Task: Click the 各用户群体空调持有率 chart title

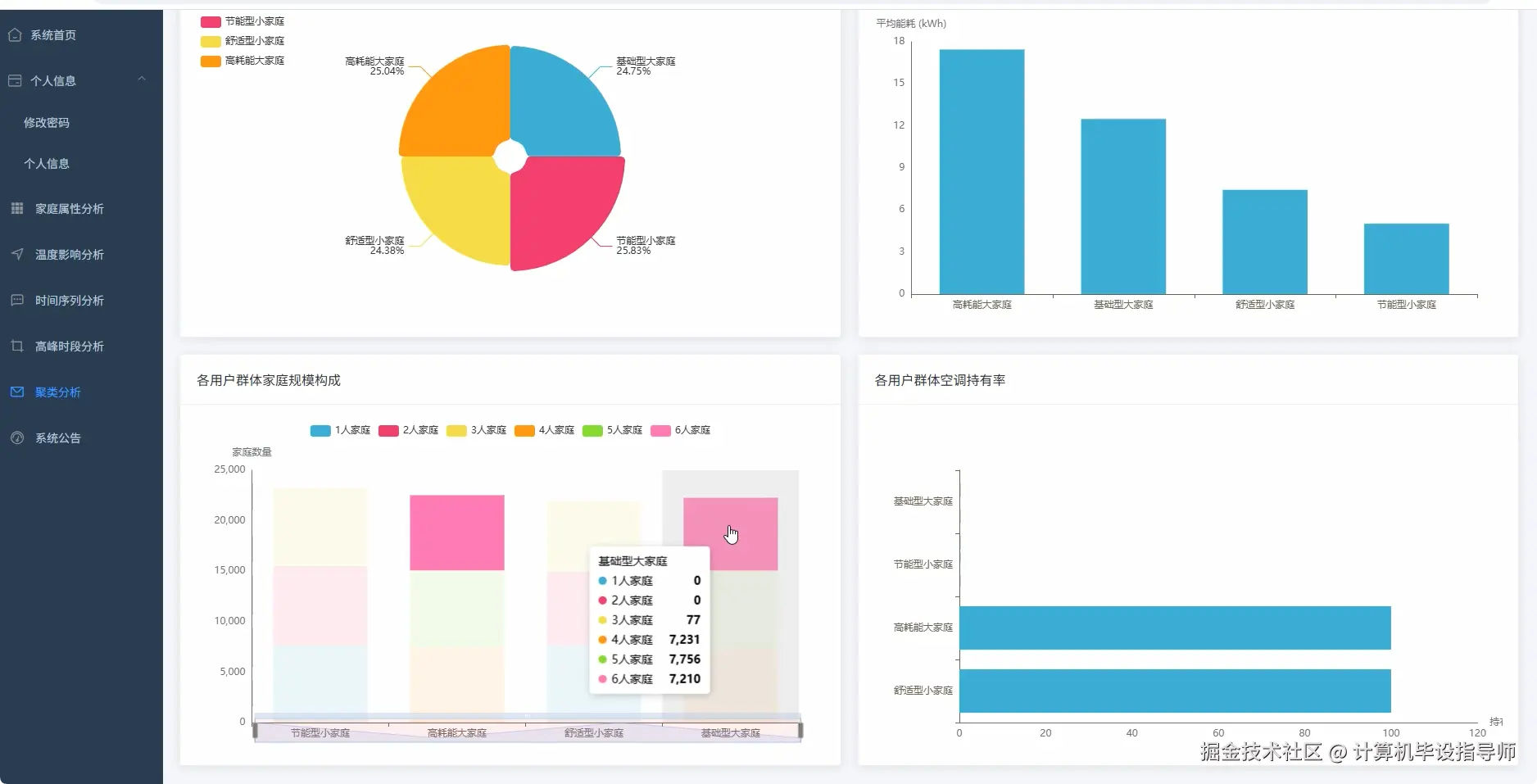Action: (x=940, y=380)
